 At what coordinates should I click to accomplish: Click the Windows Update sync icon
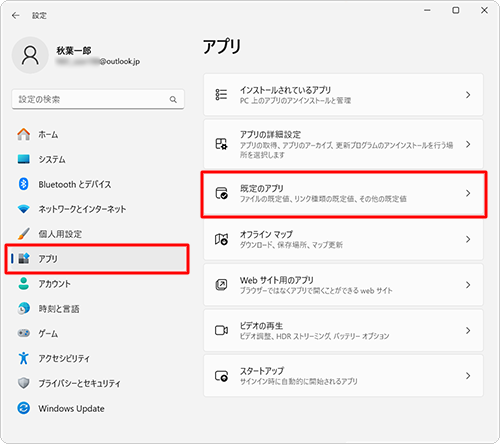24,408
